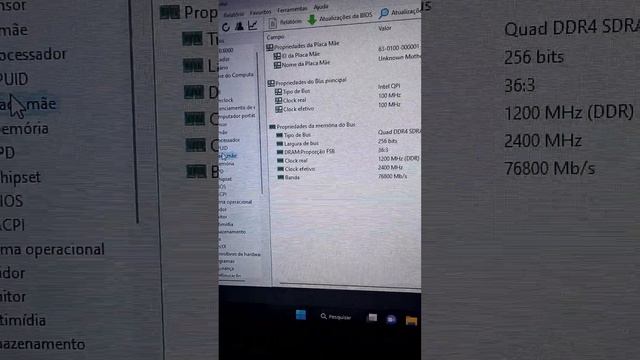Select Computador portátil in sidebar tree
Viewport: 640px width, 360px height.
237,116
